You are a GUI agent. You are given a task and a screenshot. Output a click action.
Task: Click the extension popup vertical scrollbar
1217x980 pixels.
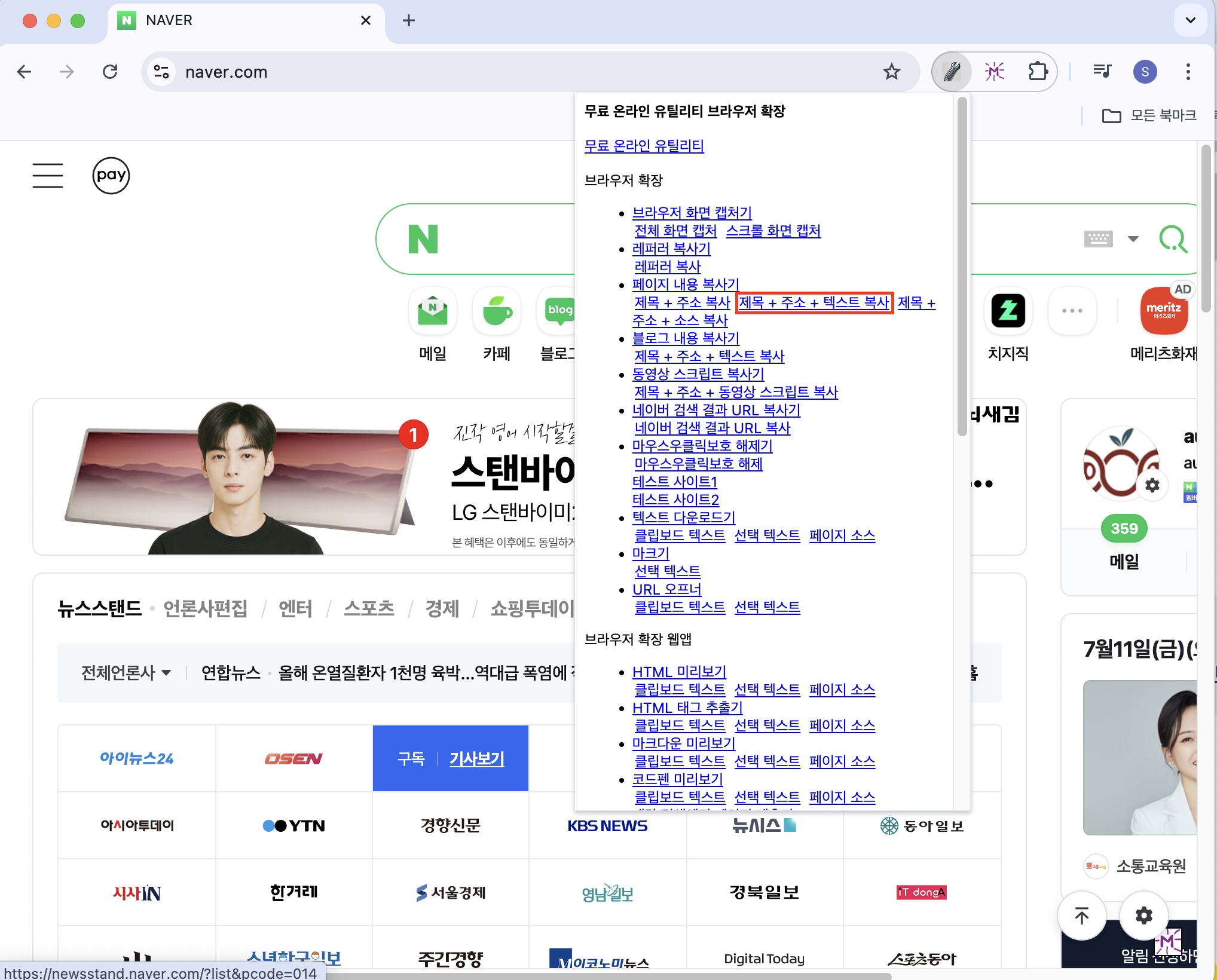(x=962, y=266)
